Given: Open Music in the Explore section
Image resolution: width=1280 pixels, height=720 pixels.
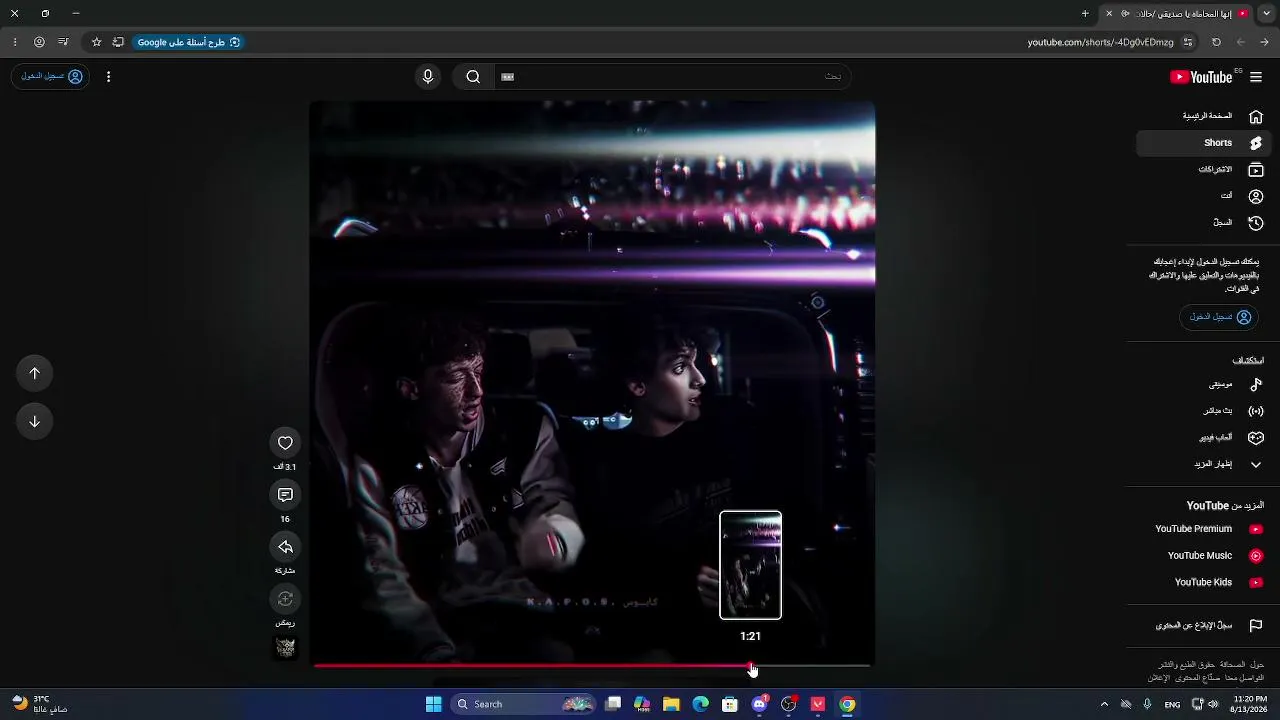Looking at the screenshot, I should coord(1204,384).
